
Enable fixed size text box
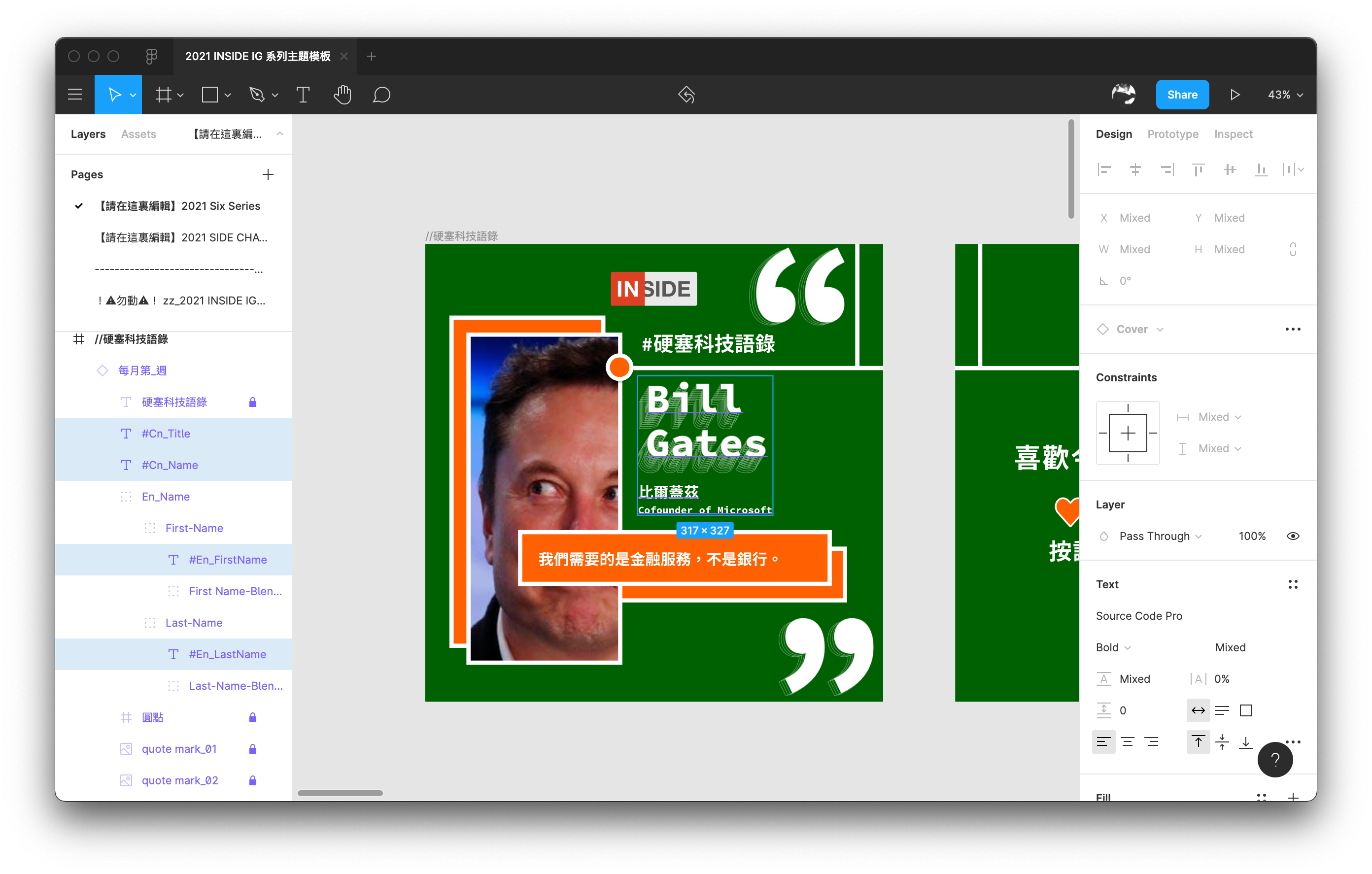(1245, 710)
